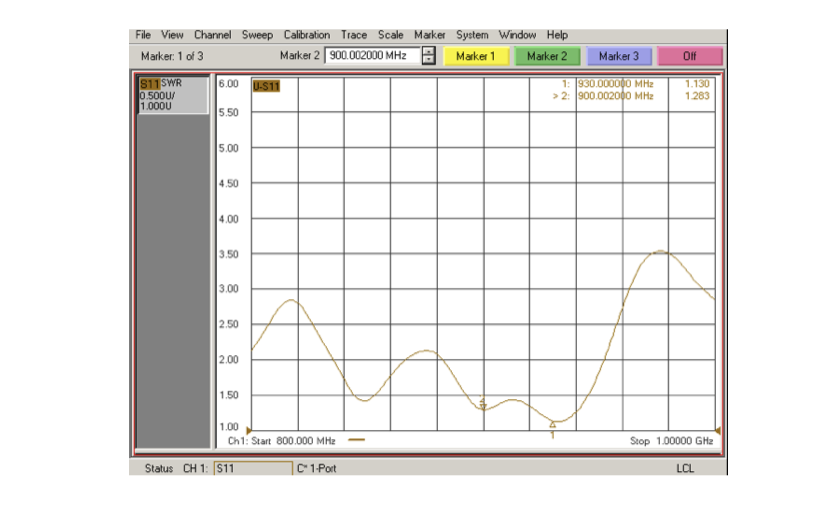
Task: Expand the Trace menu
Action: (x=354, y=35)
